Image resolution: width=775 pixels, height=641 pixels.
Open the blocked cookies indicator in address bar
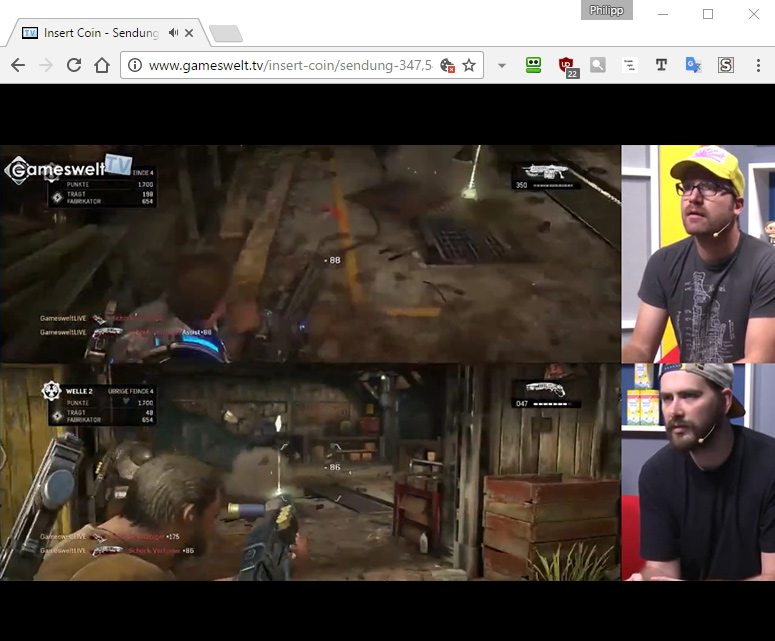click(x=447, y=65)
